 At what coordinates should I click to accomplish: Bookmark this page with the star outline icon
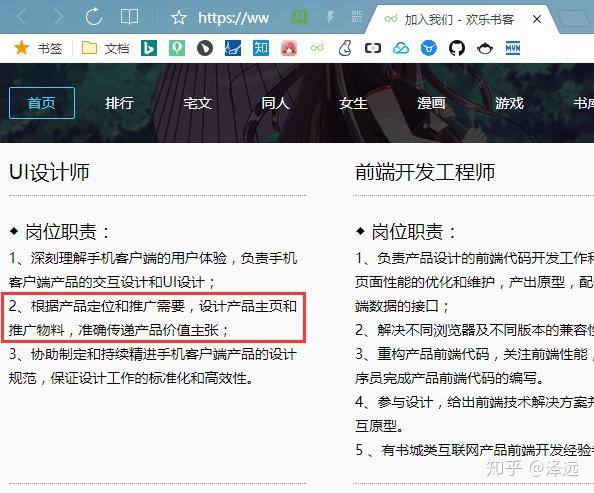[x=178, y=18]
